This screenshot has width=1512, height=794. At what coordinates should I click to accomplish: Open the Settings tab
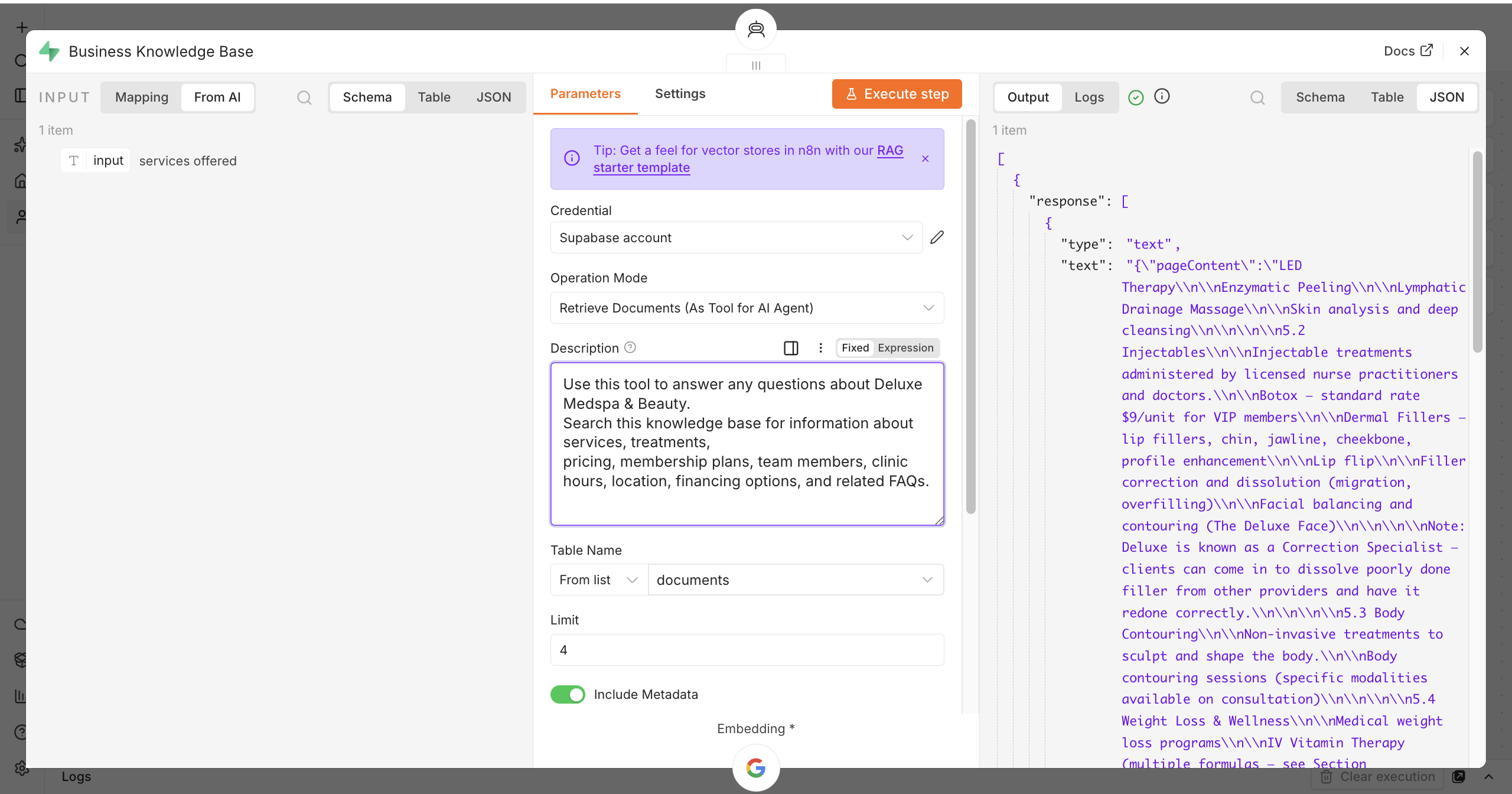680,94
